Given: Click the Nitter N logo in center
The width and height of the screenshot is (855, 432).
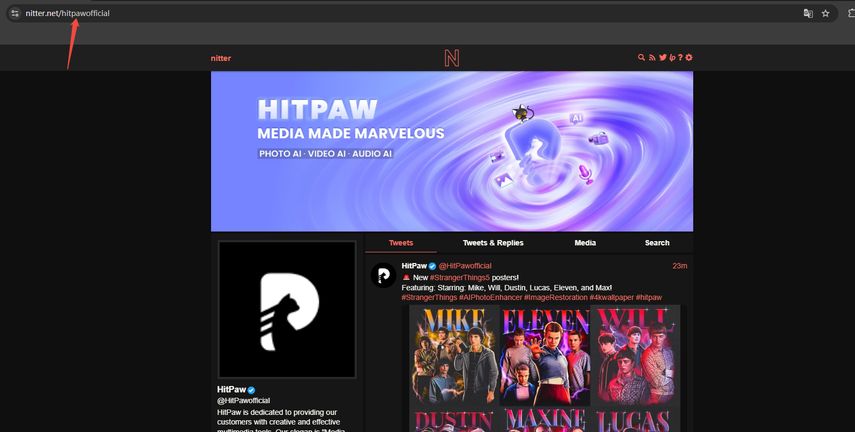Looking at the screenshot, I should click(452, 58).
